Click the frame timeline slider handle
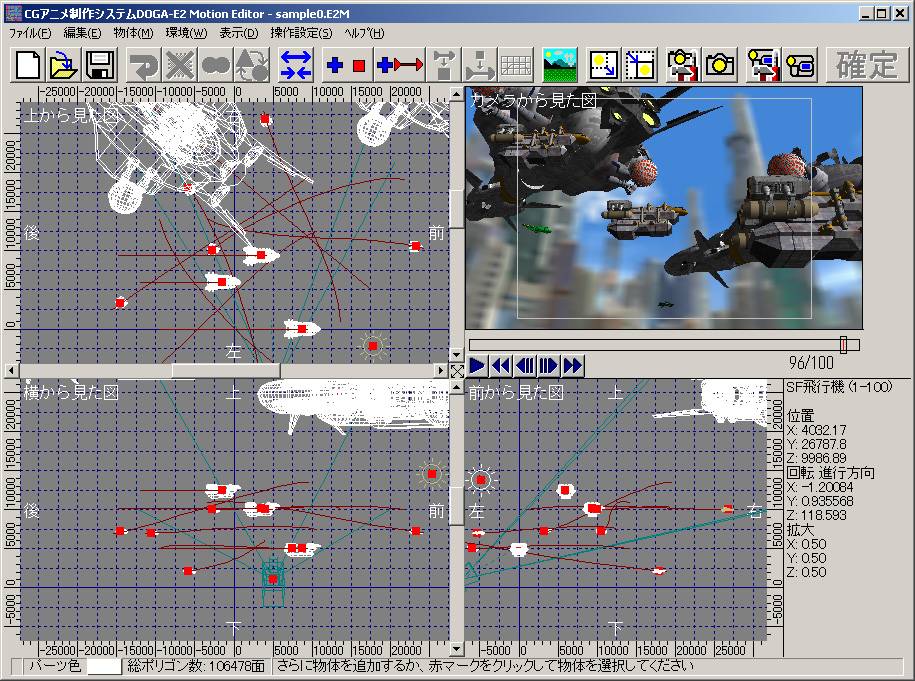The width and height of the screenshot is (915, 681). pos(843,345)
